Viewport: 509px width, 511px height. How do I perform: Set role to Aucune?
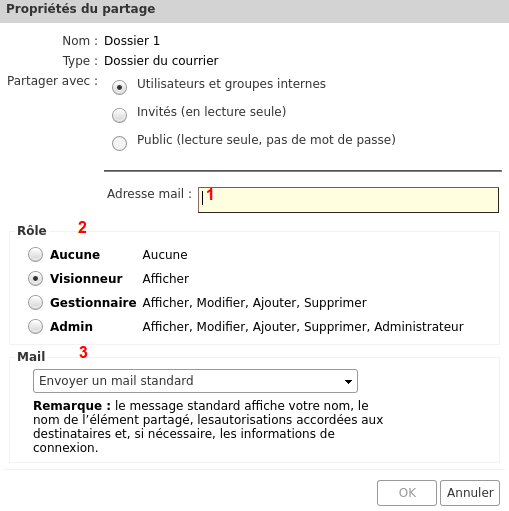coord(35,254)
